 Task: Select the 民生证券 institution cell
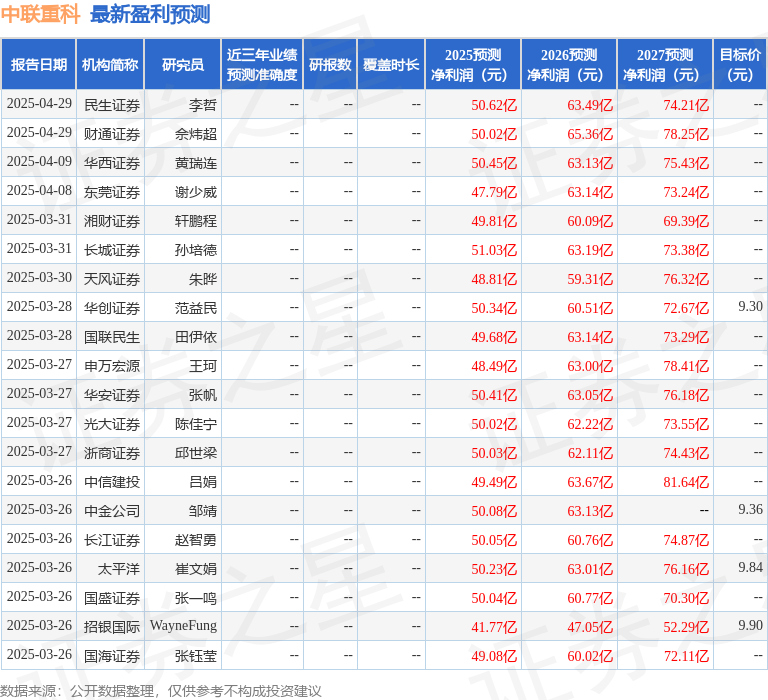point(112,104)
